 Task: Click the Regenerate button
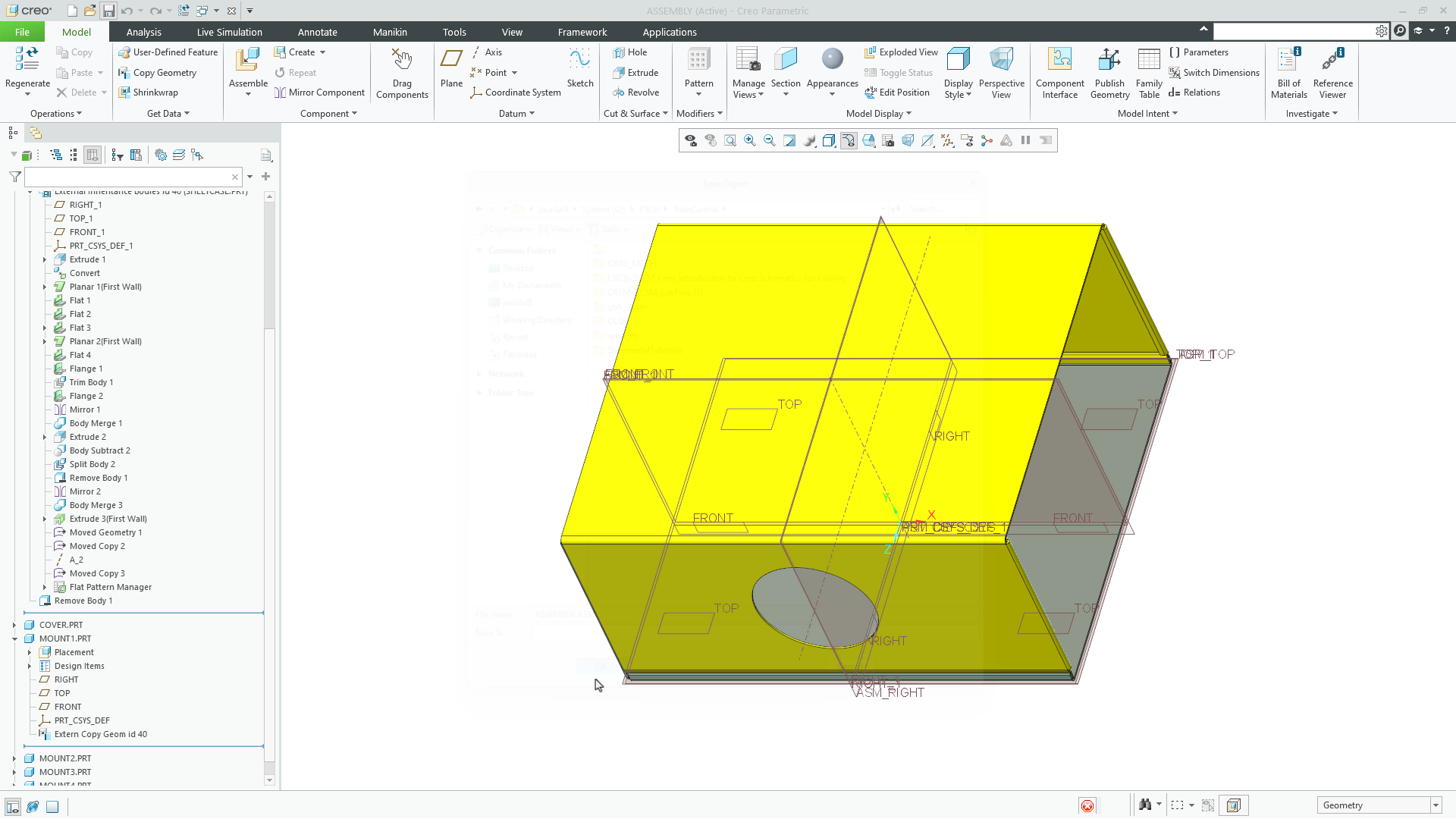point(27,72)
